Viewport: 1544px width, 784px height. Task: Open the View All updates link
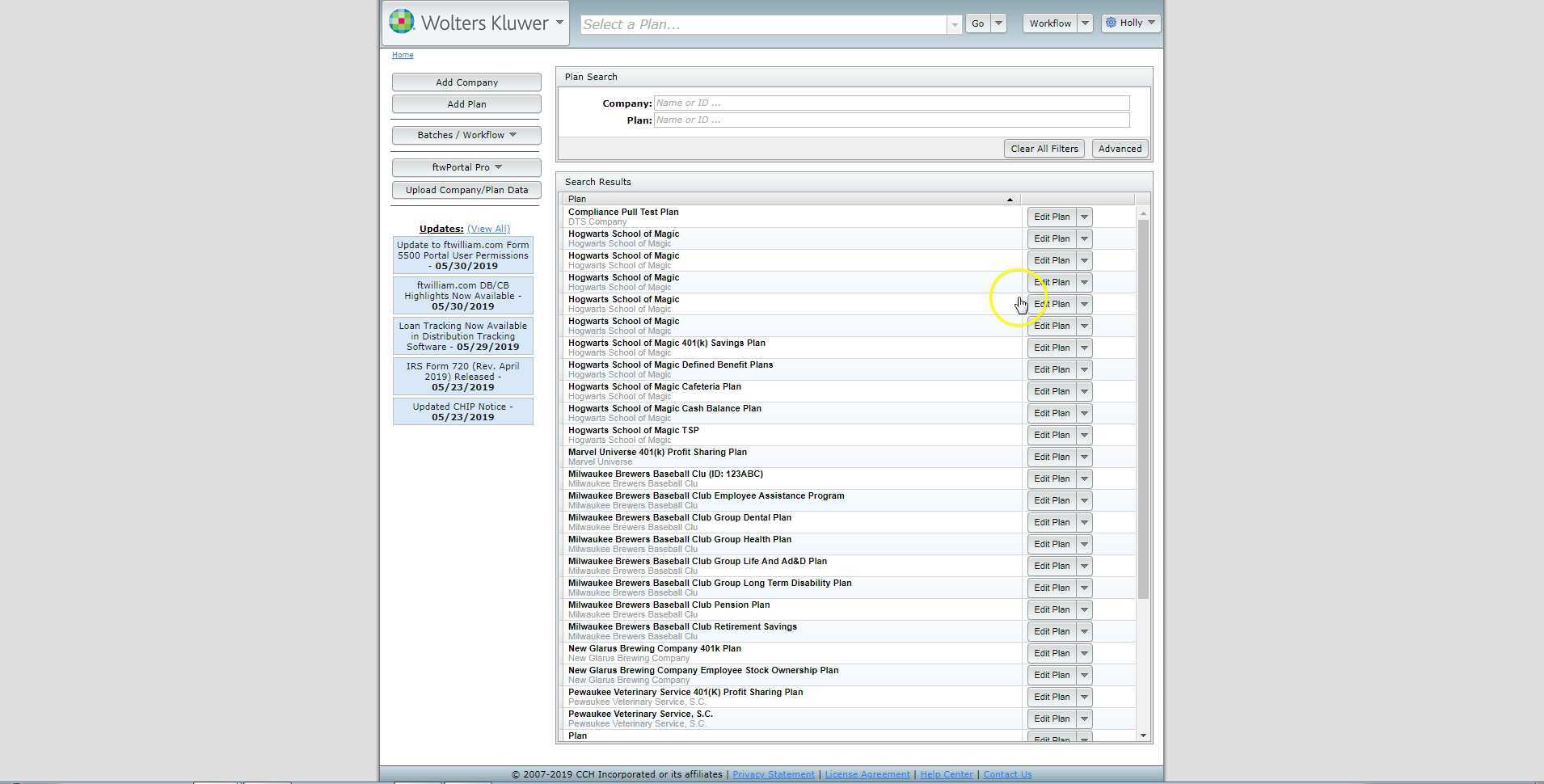pos(488,229)
